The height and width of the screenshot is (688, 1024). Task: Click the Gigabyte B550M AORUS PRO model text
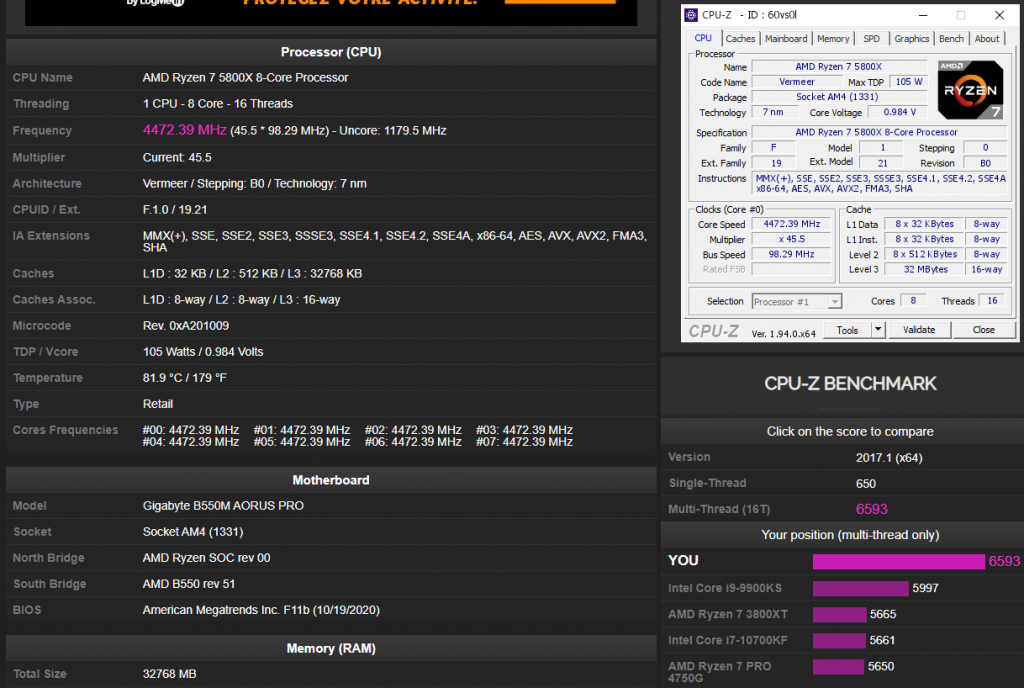pyautogui.click(x=223, y=506)
